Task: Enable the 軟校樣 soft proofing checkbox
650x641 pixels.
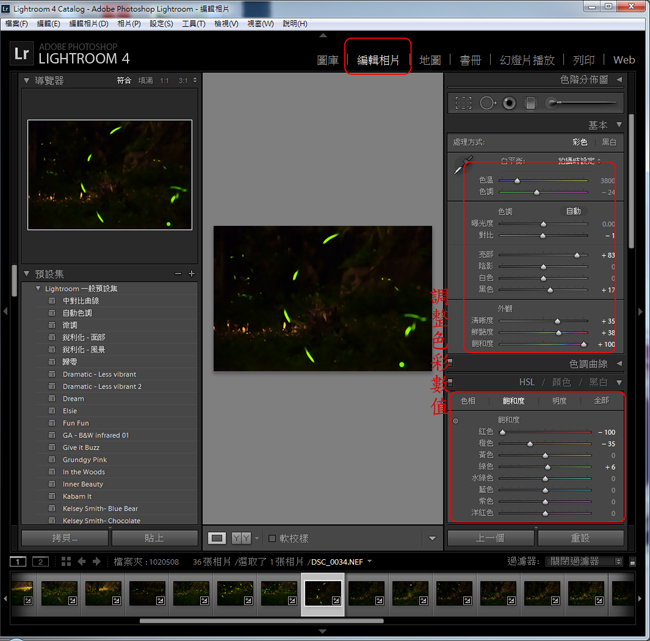Action: tap(272, 538)
